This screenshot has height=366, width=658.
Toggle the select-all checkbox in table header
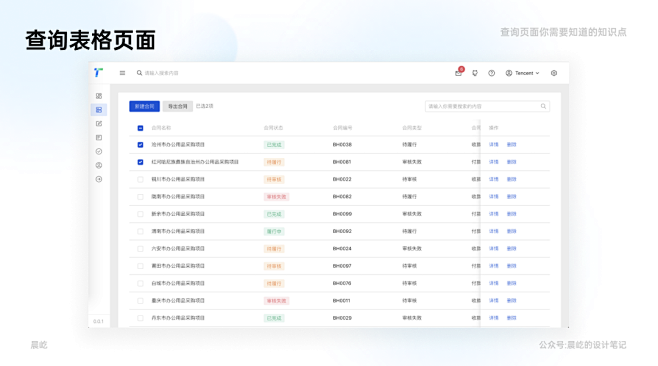click(140, 128)
